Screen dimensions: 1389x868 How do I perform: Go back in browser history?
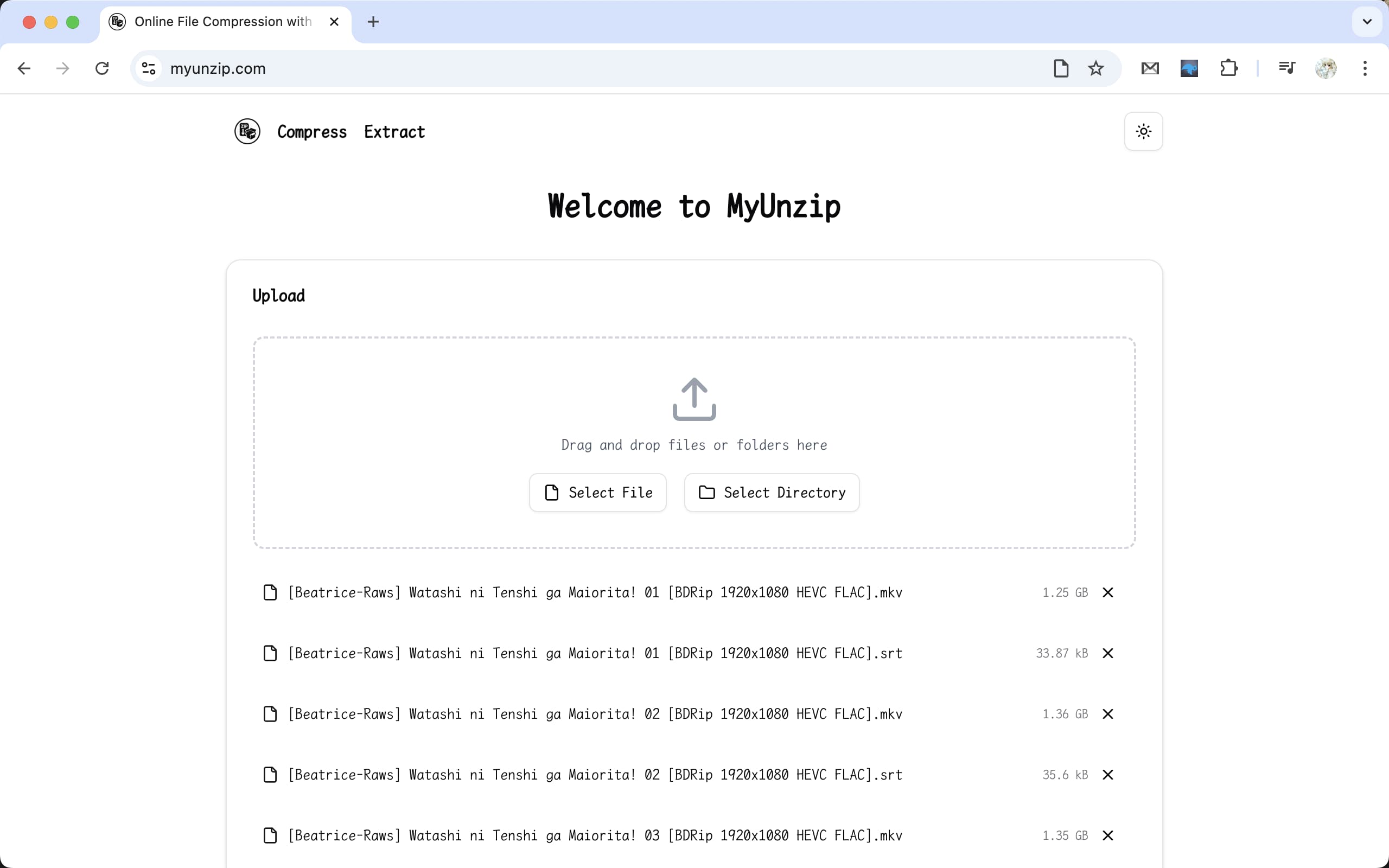click(23, 68)
